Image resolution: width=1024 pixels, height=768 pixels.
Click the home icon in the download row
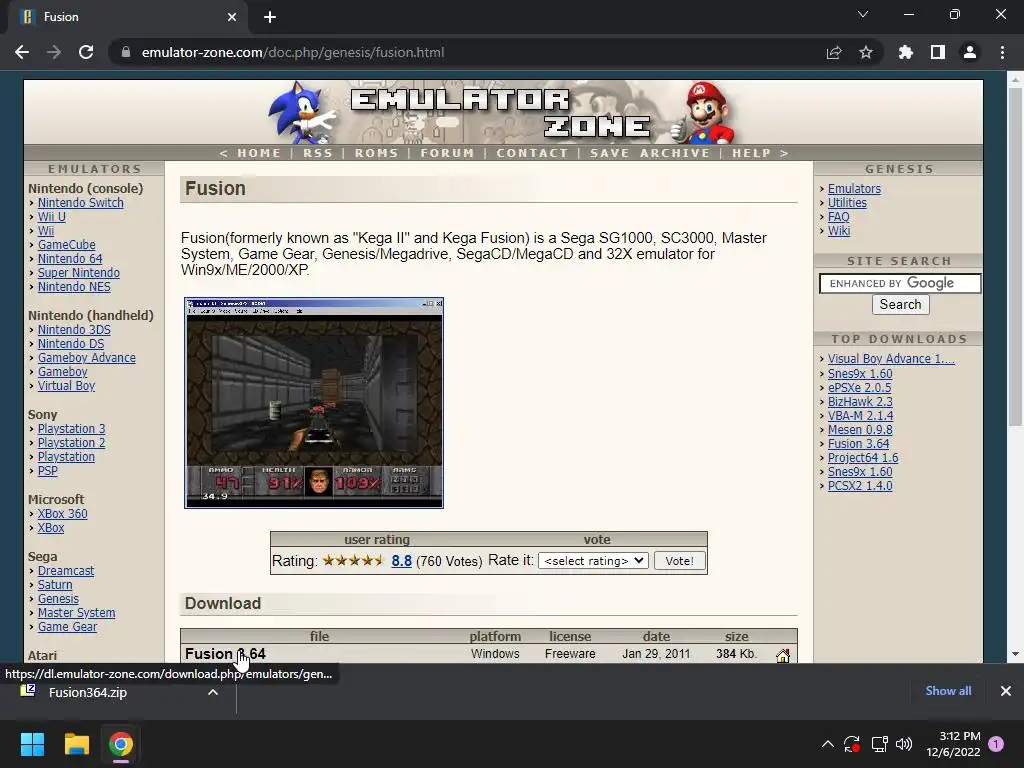(x=783, y=655)
